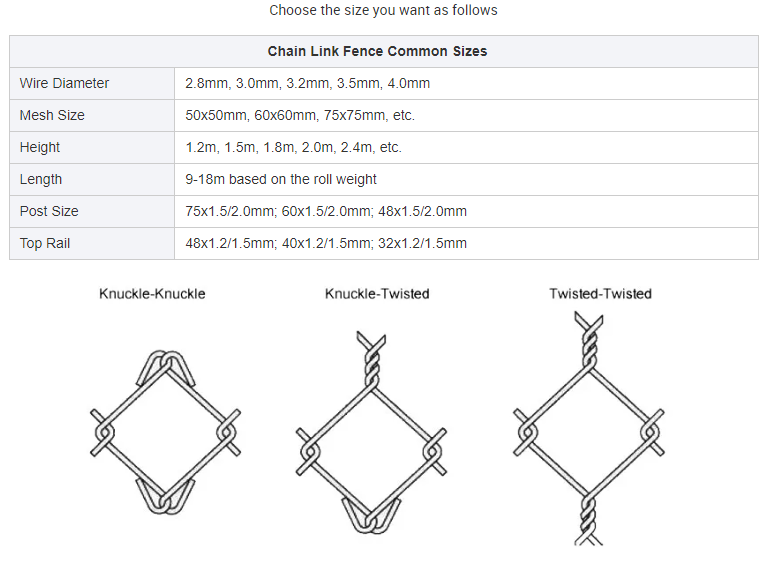Screen dimensions: 773x569
Task: Select the Knuckle-Twisted label text
Action: click(x=377, y=294)
